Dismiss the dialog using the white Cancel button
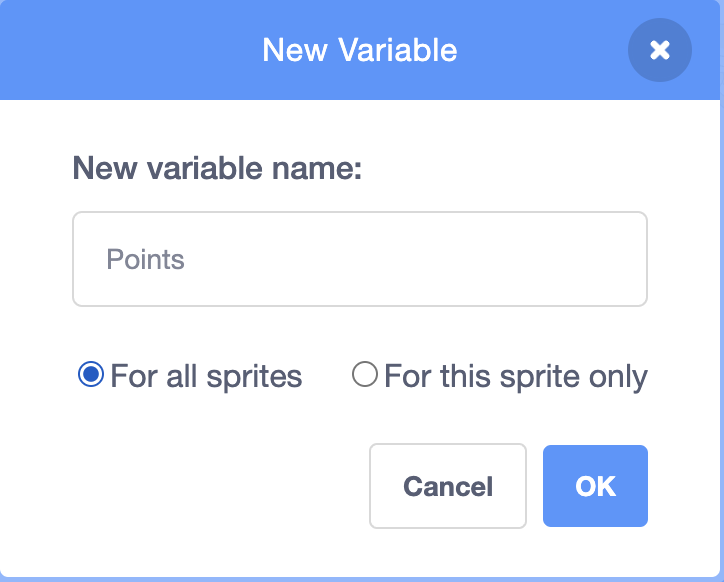Screen dimensions: 724x582 (x=447, y=486)
